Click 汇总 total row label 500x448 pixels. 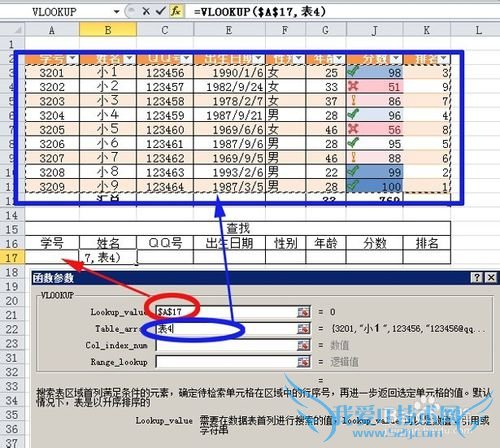click(x=108, y=199)
